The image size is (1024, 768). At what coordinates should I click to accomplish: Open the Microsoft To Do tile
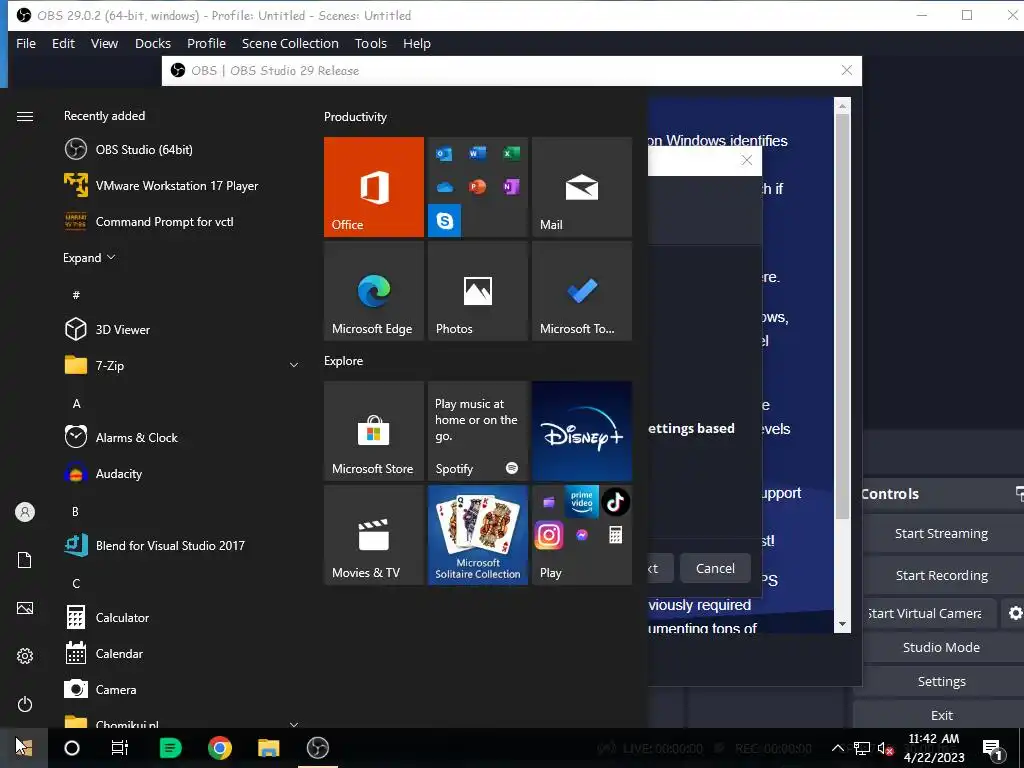pos(582,291)
